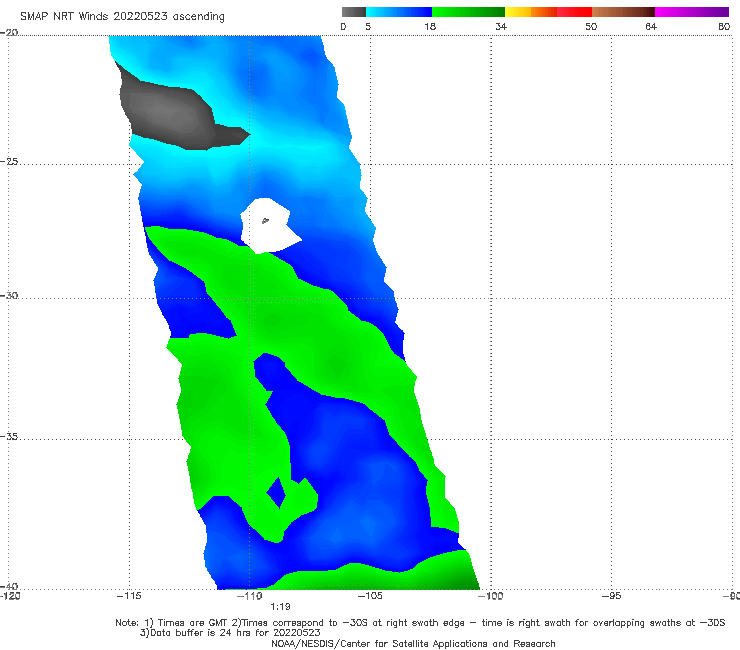Click the NOAA/NESDIS Center for Satellite Applications credit
The height and width of the screenshot is (650, 740).
pyautogui.click(x=413, y=643)
